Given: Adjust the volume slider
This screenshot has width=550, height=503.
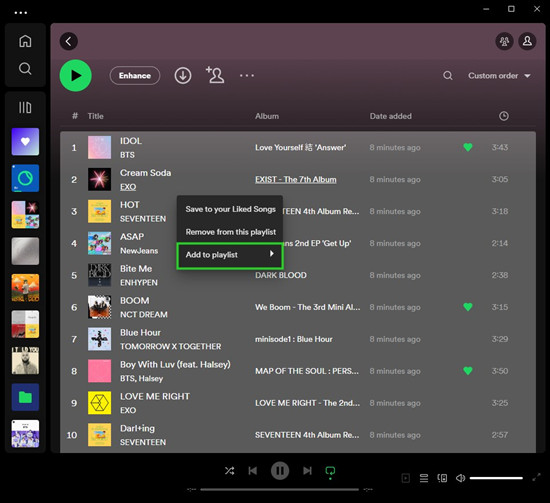Looking at the screenshot, I should click(x=496, y=478).
